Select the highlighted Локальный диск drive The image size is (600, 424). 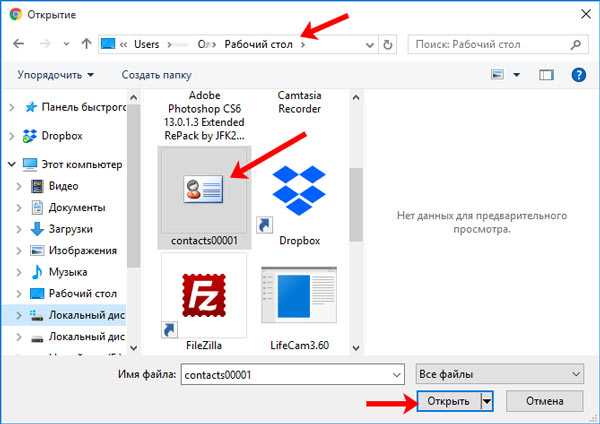86,315
